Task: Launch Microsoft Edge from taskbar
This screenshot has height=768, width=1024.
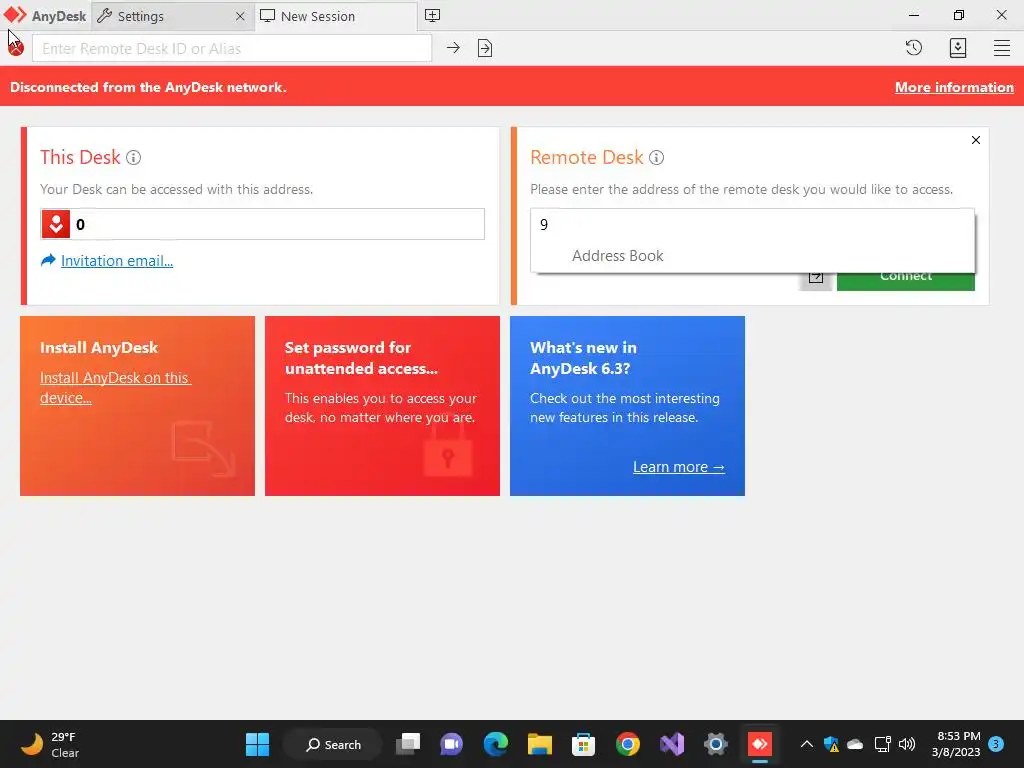Action: (496, 744)
